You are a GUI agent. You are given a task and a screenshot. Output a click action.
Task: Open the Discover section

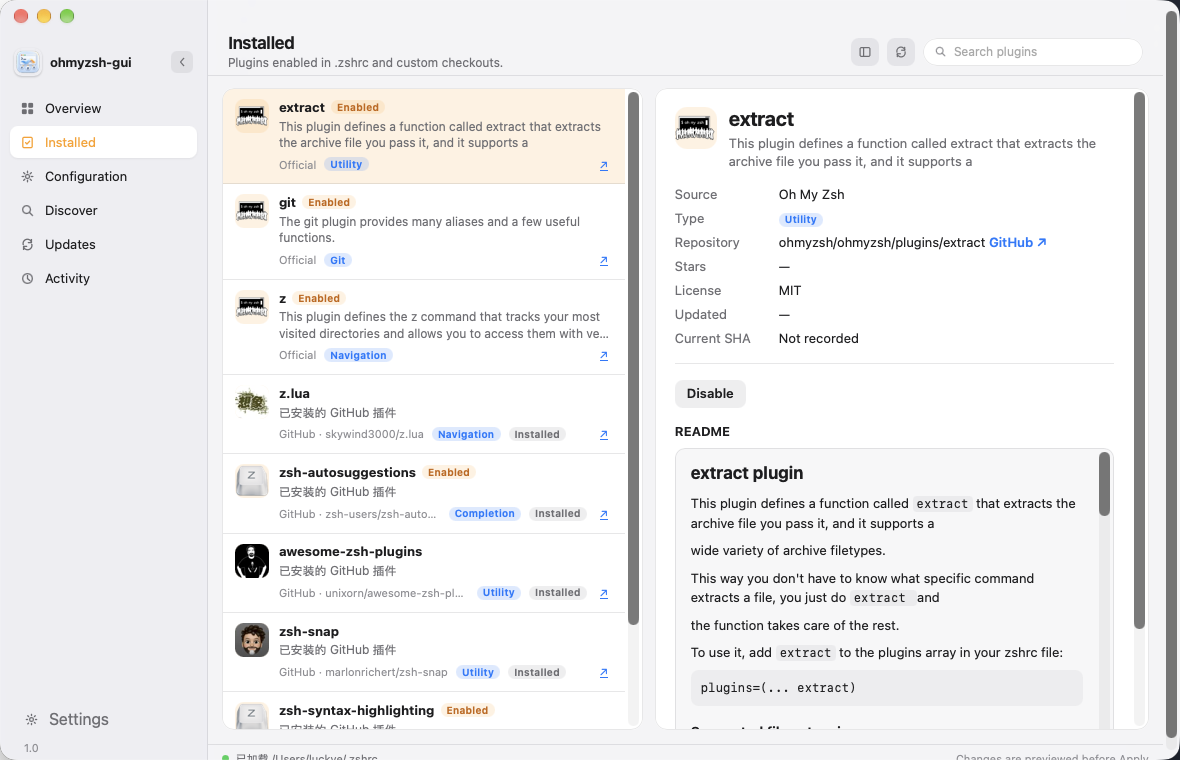pos(103,210)
